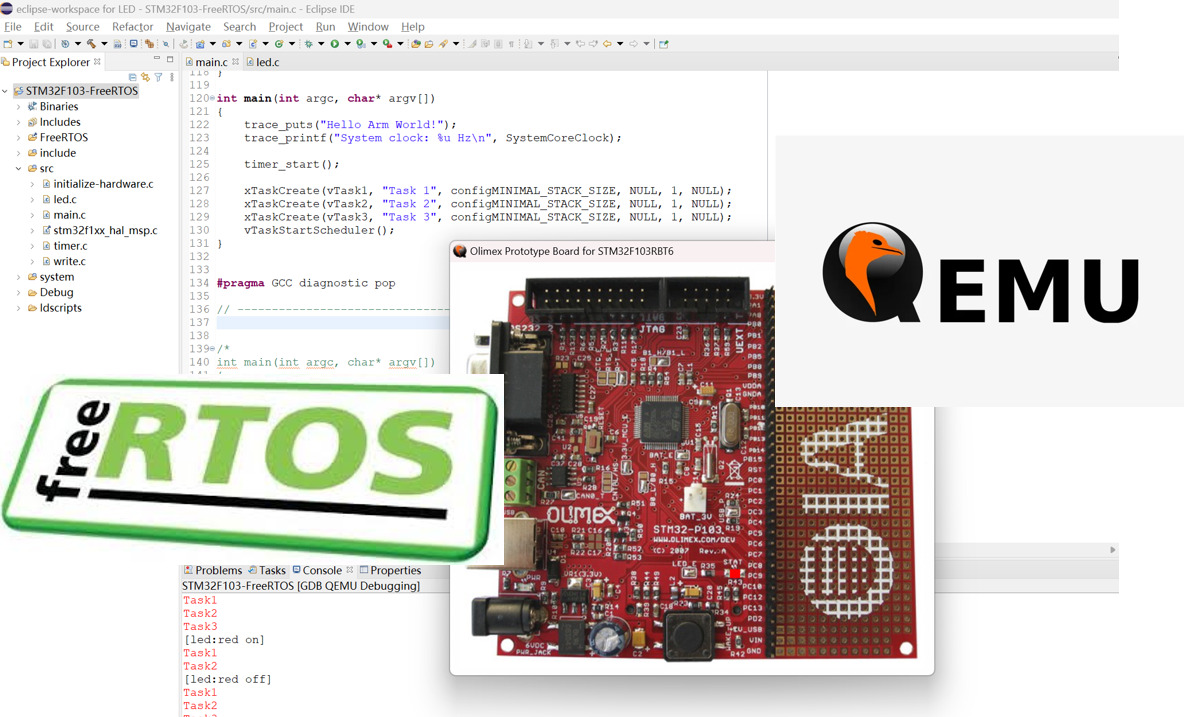
Task: Click the Debug bug icon in toolbar
Action: [x=308, y=44]
